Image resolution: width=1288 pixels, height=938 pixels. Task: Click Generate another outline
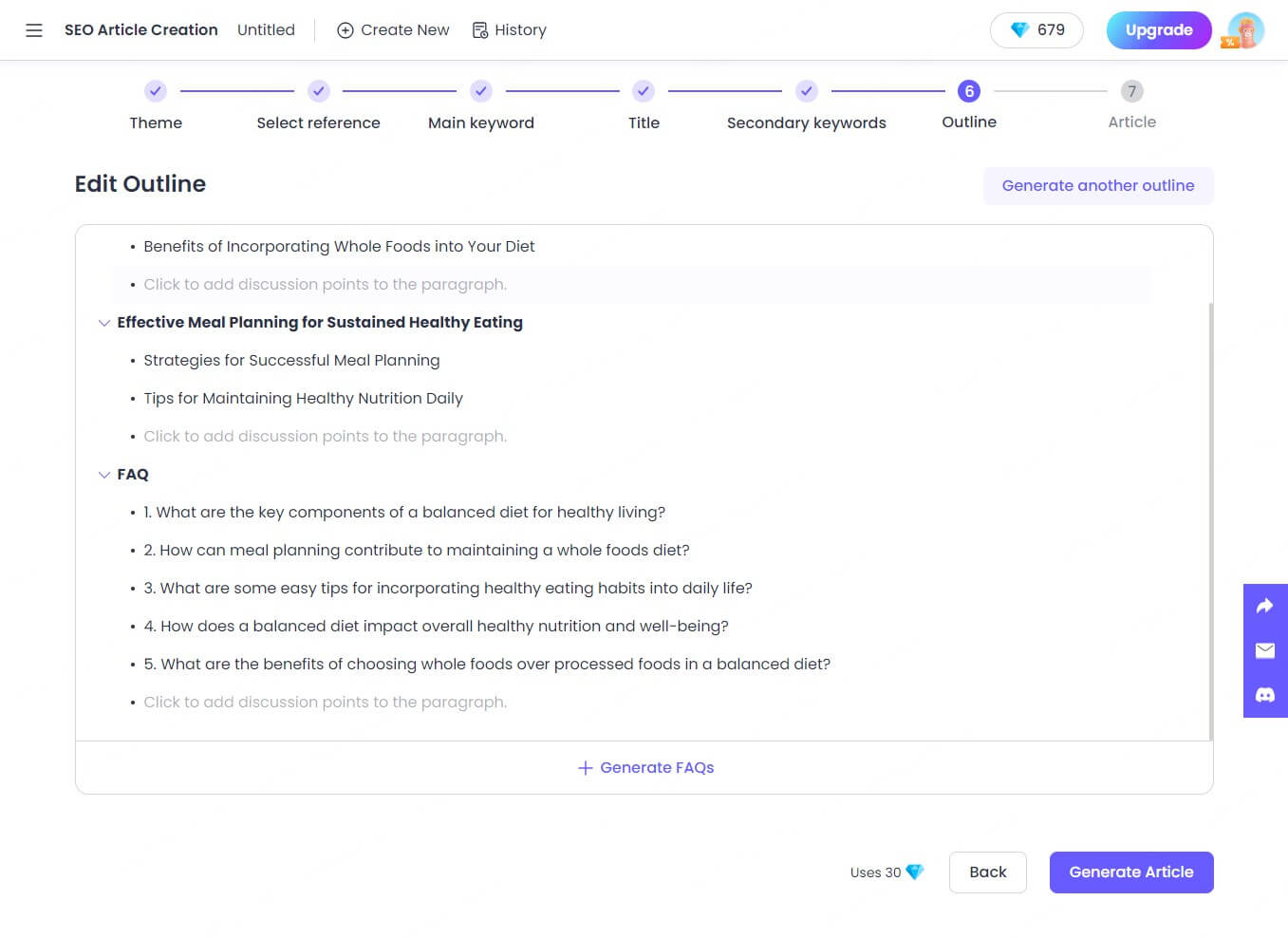click(x=1098, y=186)
